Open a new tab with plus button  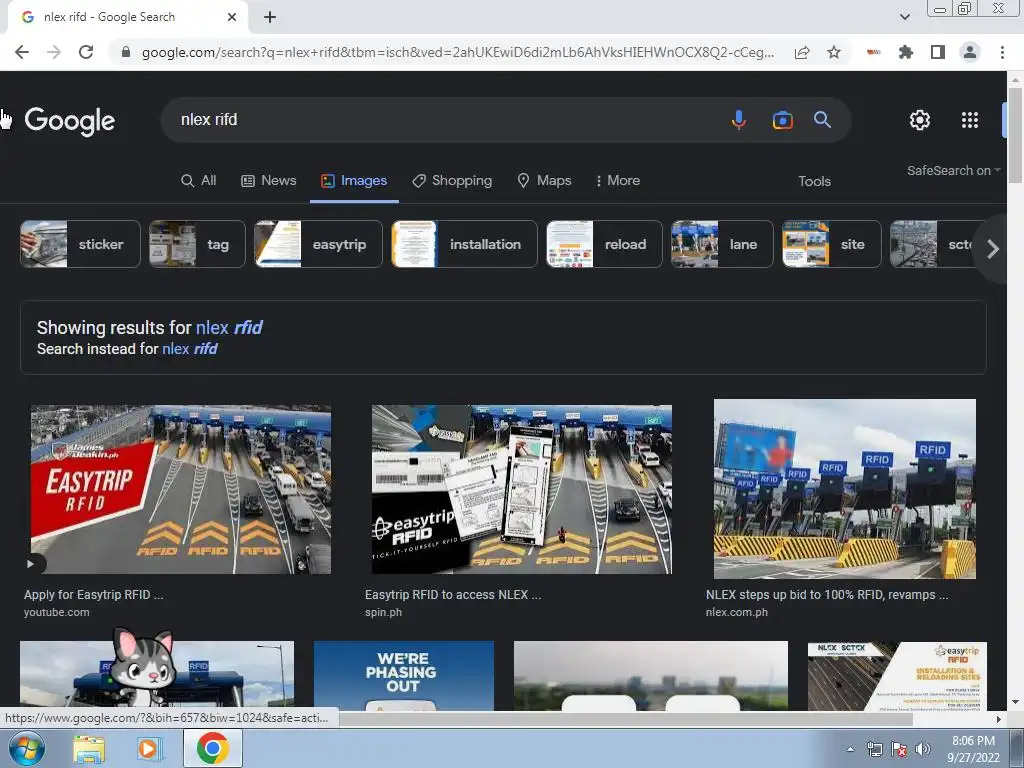click(x=270, y=17)
